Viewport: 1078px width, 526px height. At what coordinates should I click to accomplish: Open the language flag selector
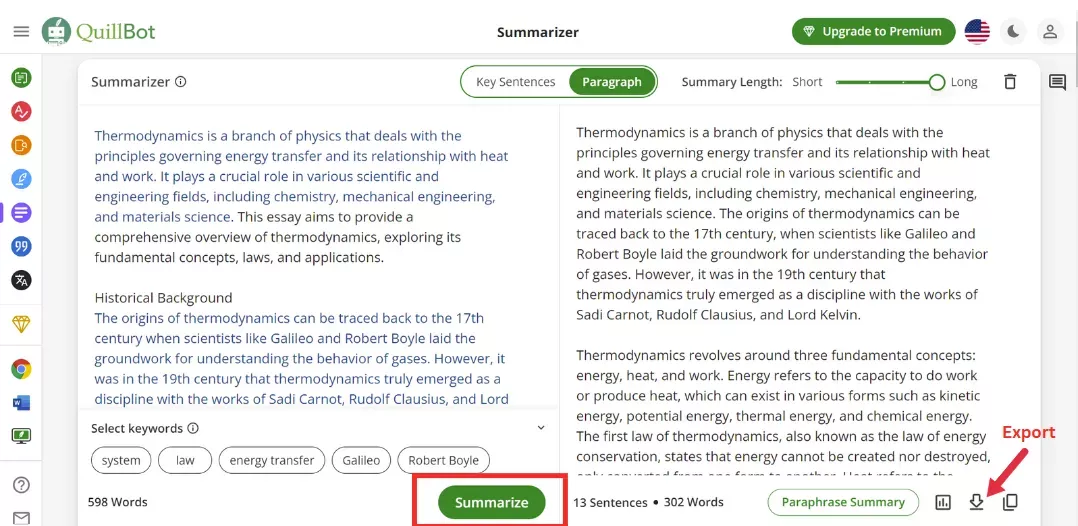pyautogui.click(x=977, y=32)
